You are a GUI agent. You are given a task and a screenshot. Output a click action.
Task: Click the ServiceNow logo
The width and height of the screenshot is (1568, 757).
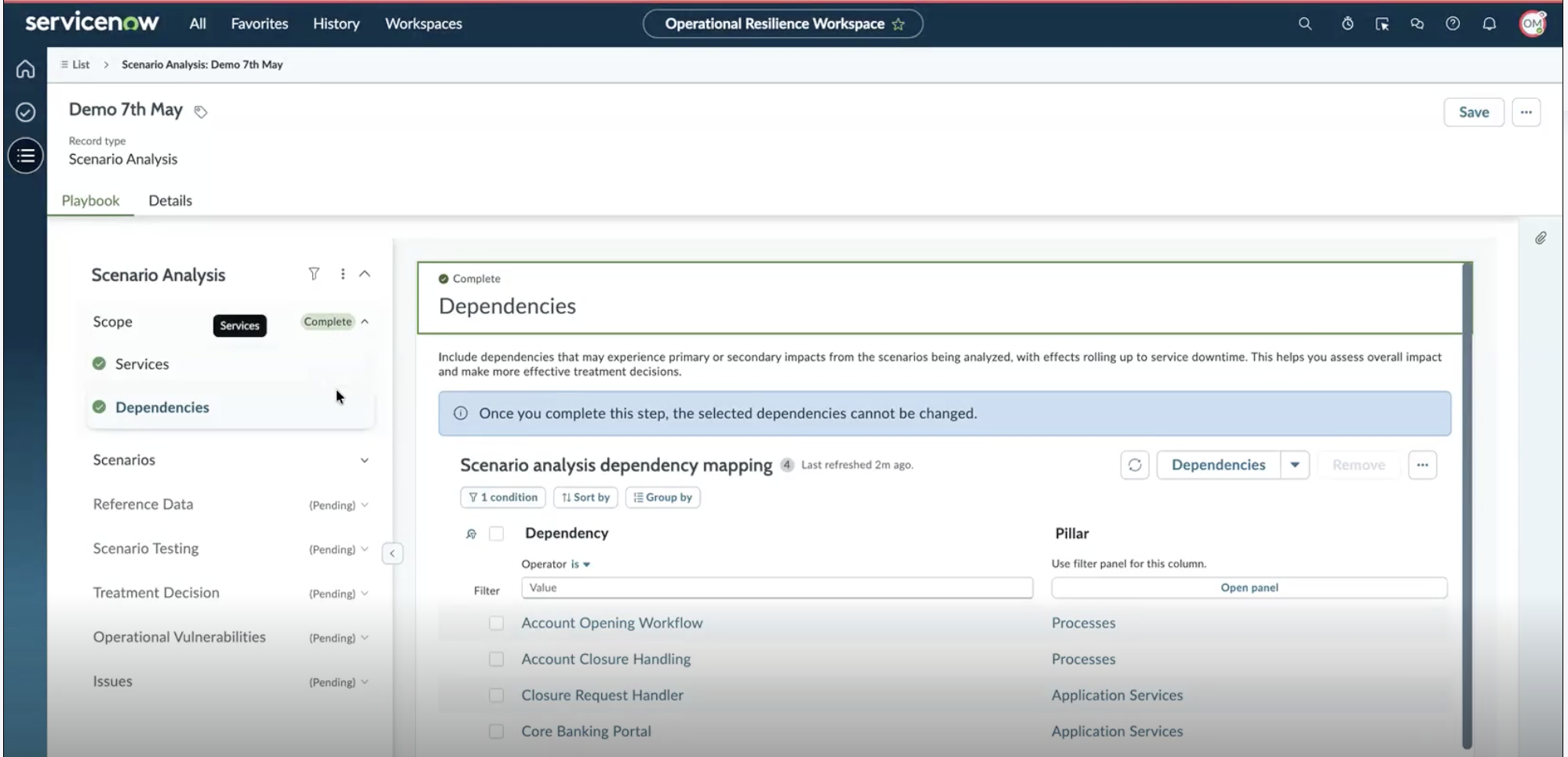(x=92, y=23)
